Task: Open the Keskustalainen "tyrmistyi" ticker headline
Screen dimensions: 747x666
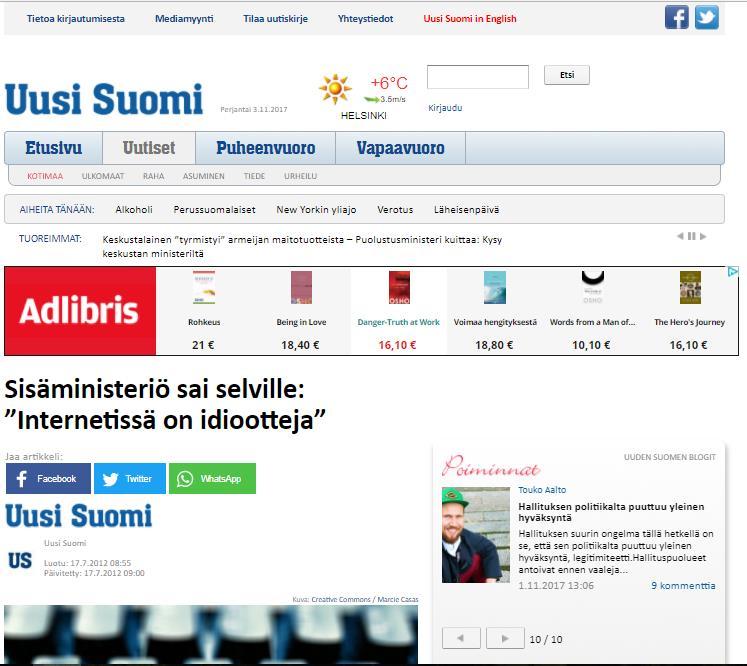Action: (x=302, y=246)
